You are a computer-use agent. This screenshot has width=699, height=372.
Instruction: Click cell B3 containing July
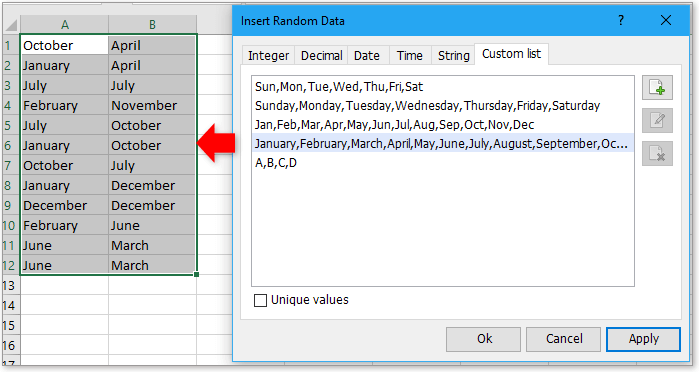point(152,85)
